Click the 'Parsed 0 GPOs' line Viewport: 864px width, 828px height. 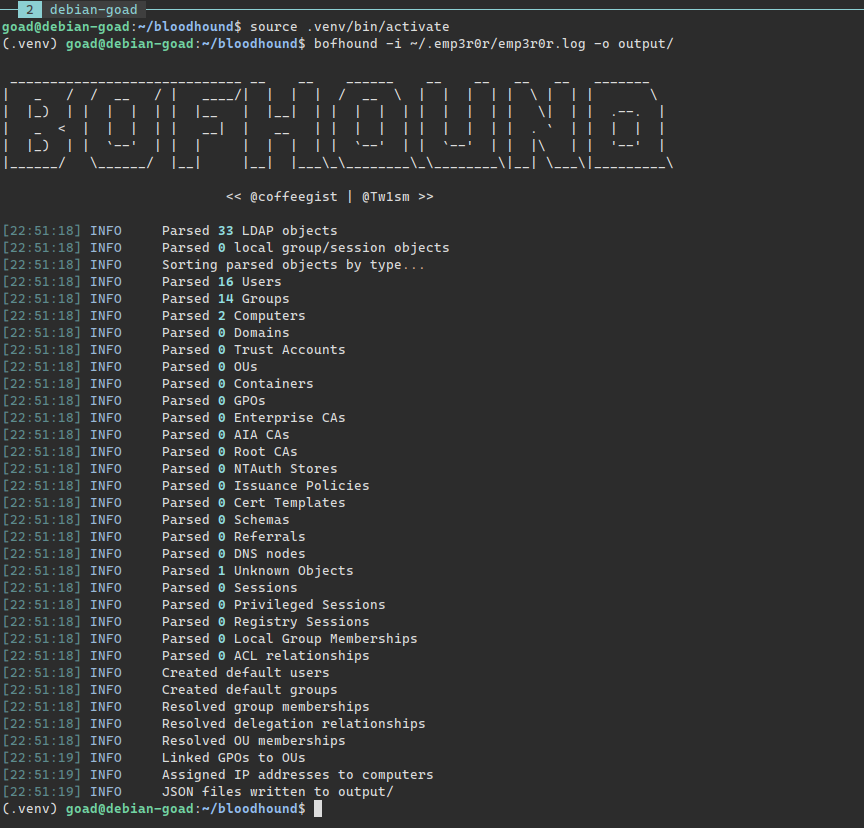point(213,401)
